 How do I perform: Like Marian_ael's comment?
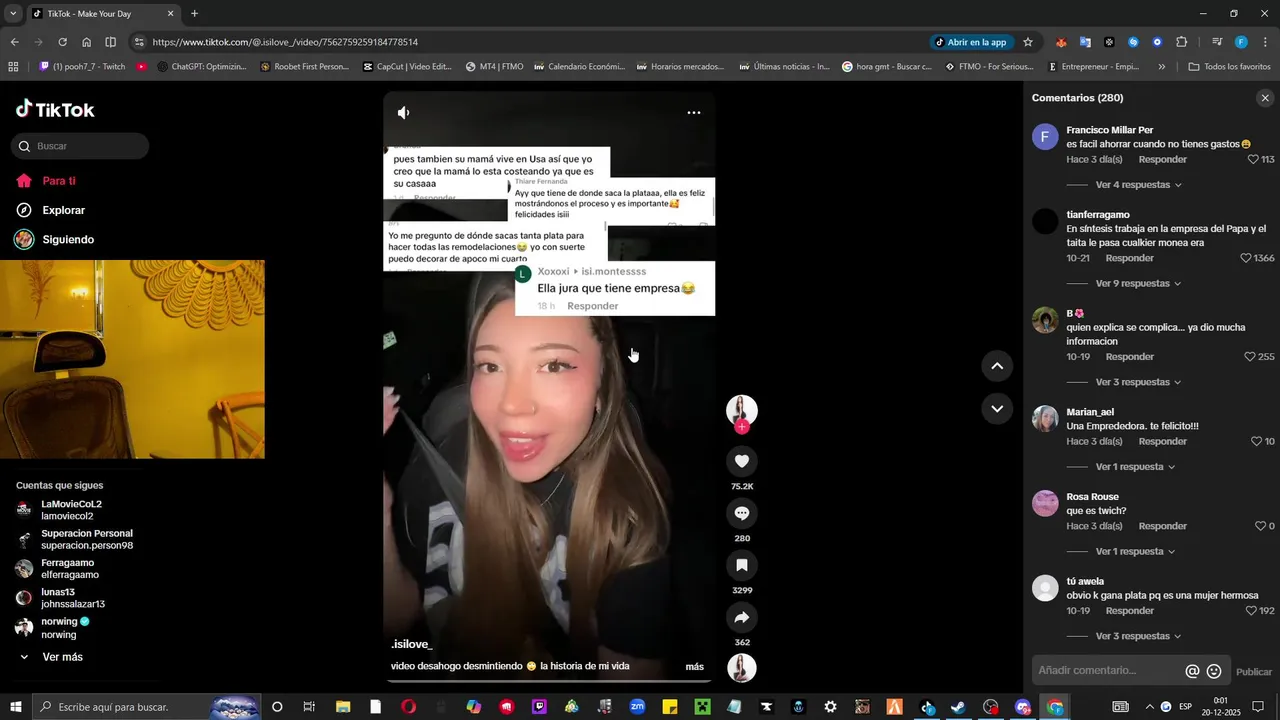click(x=1257, y=442)
